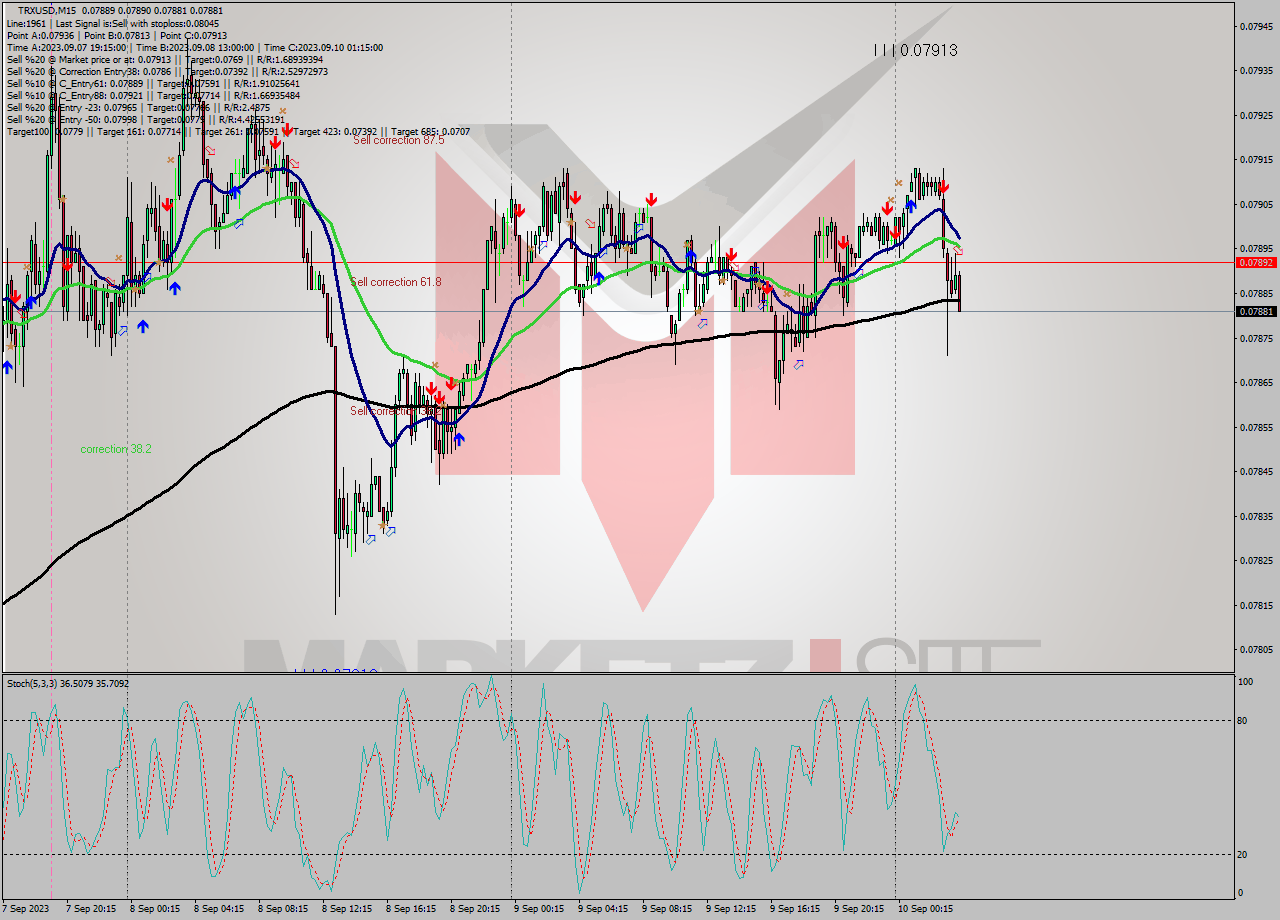
Task: Click the '9 Sep 20:15' time axis label
Action: tap(859, 909)
